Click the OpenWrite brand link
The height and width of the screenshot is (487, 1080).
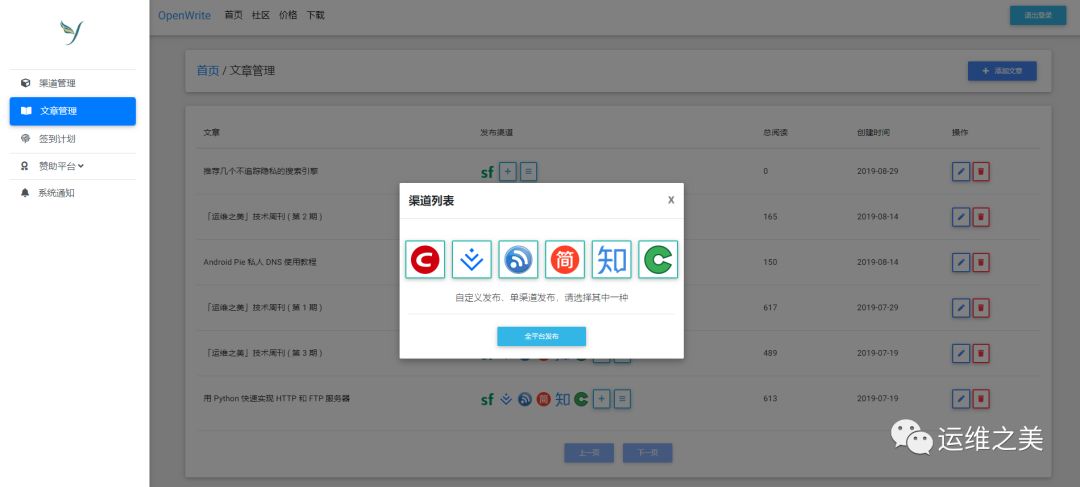coord(185,15)
